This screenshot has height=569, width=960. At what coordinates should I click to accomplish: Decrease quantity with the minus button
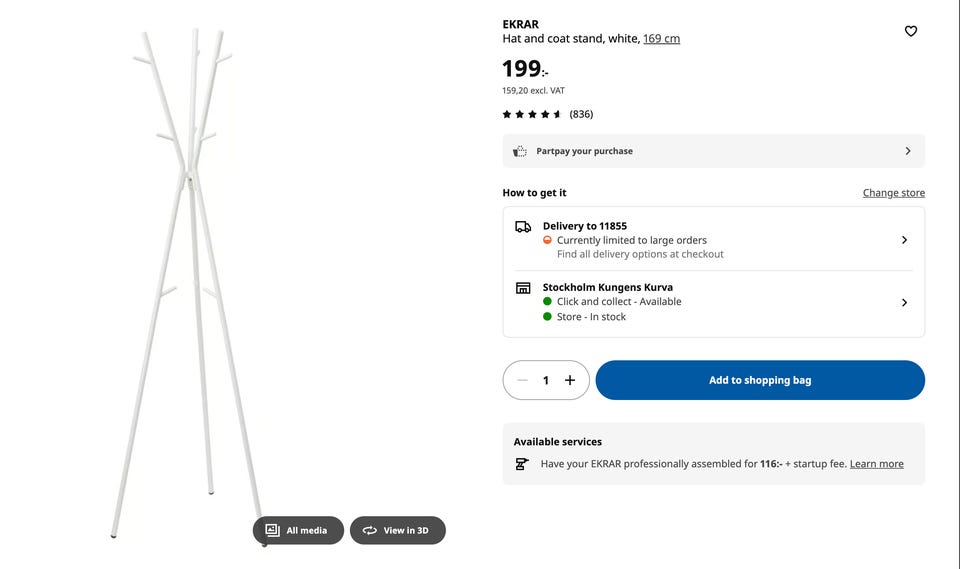522,380
